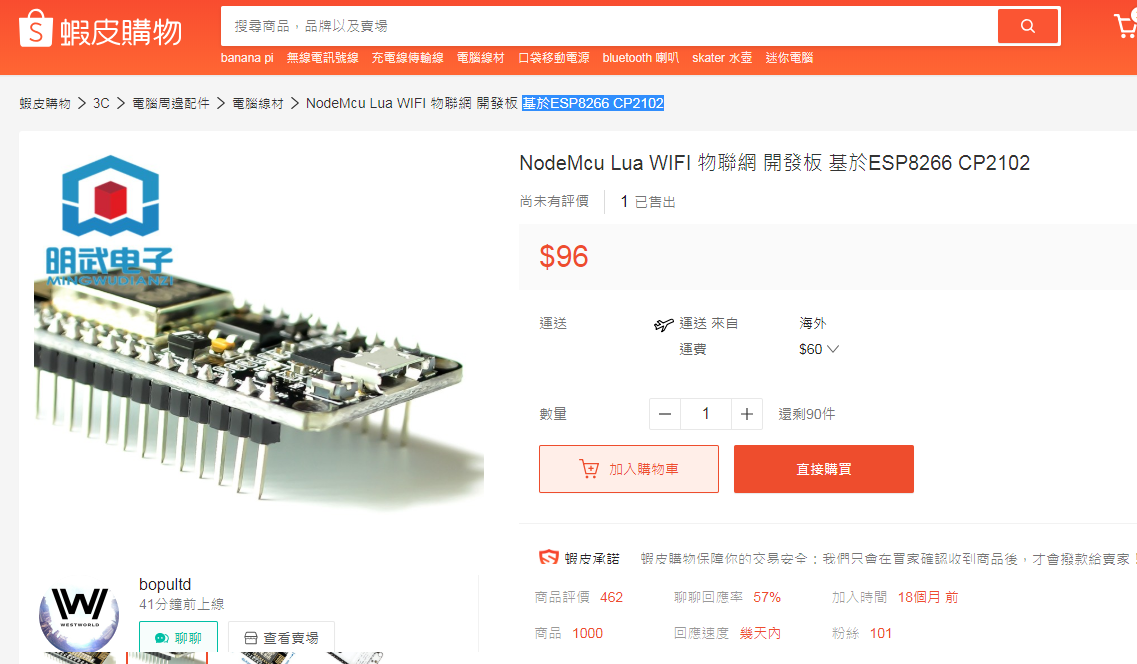Open 電腦線材 breadcrumb link
The width and height of the screenshot is (1137, 664).
[x=257, y=103]
